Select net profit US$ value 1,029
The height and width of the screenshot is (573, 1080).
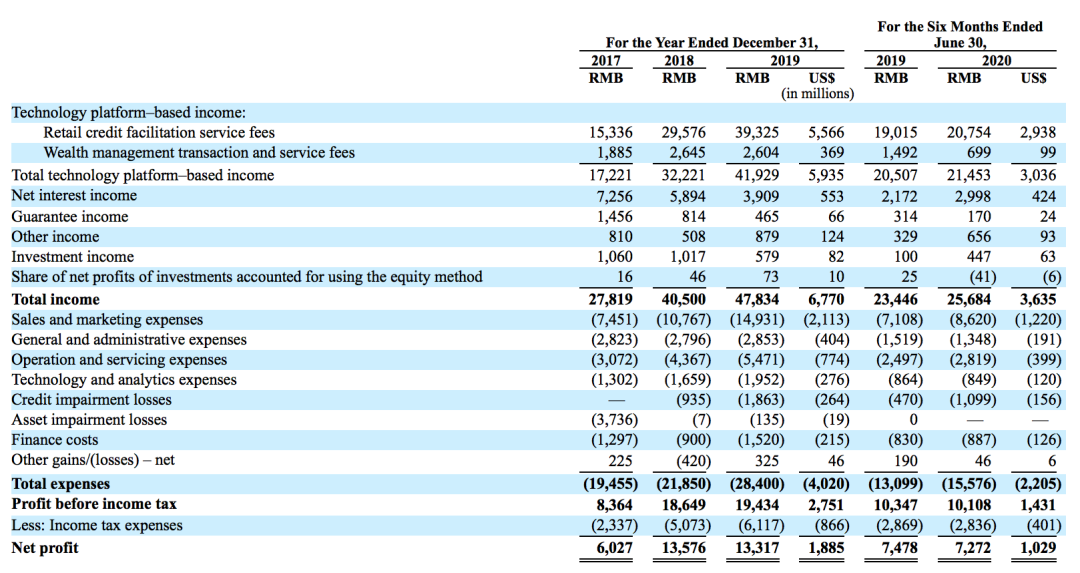pos(1038,548)
